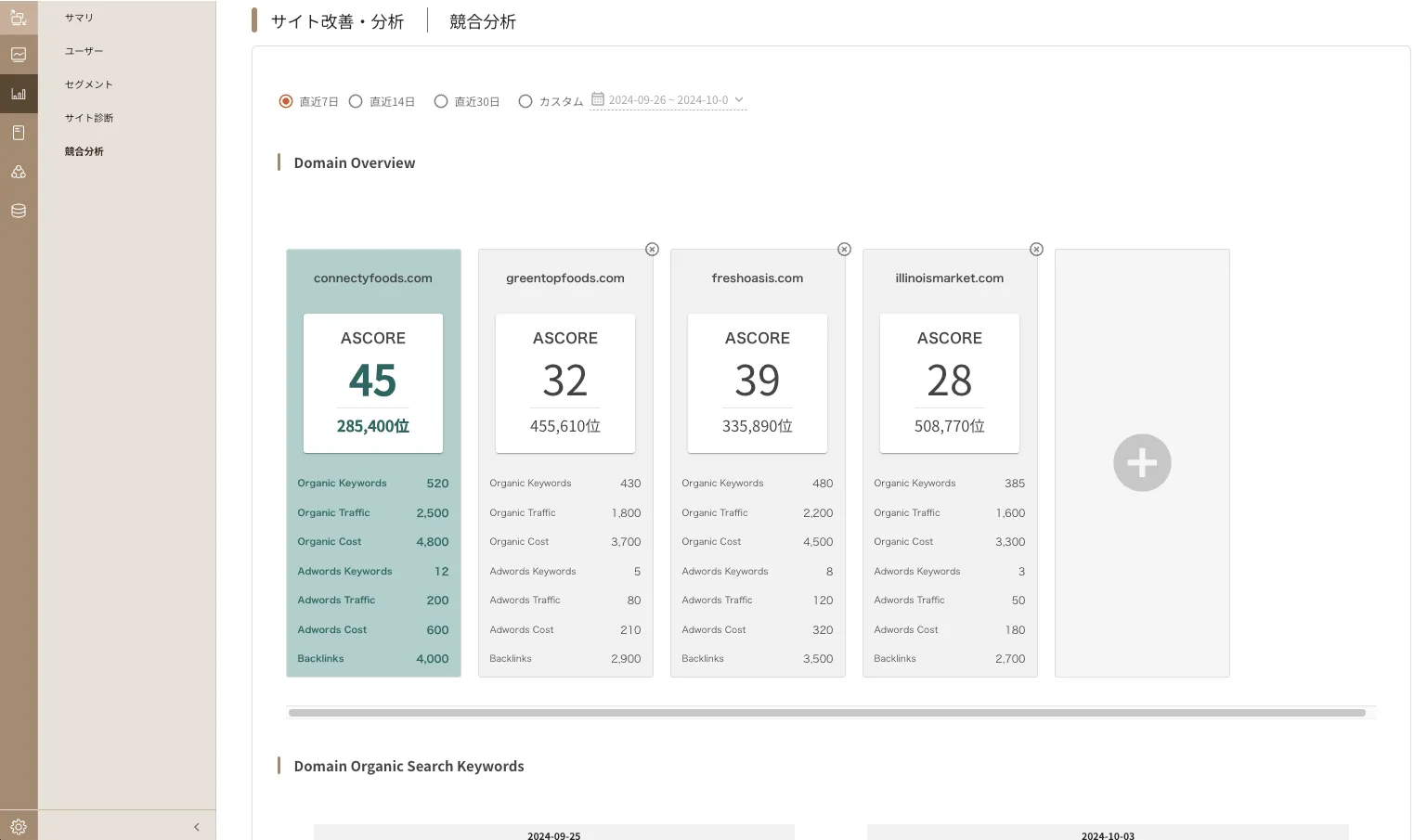Click greentopfoods Backlinks value 2,900
Screen dimensions: 1427x840
626,659
